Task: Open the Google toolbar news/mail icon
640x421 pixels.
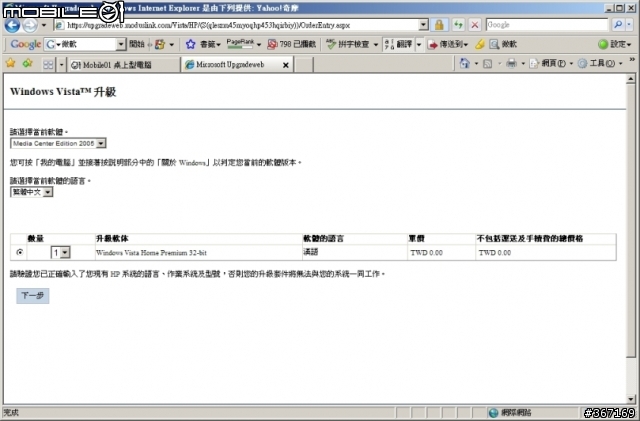Action: coord(160,44)
